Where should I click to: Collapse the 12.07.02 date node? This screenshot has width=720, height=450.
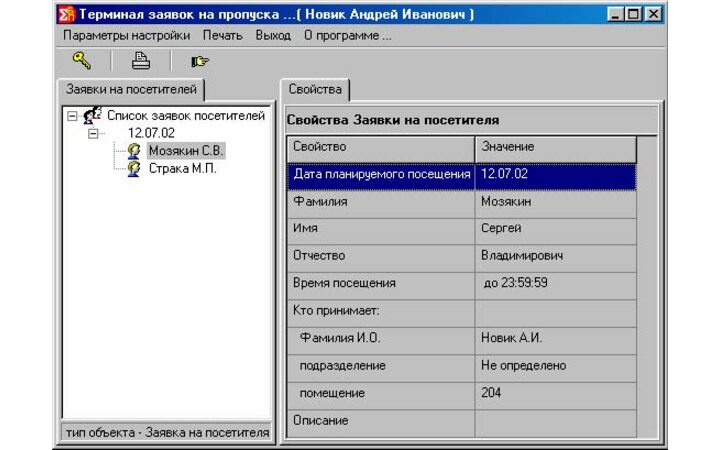(93, 134)
